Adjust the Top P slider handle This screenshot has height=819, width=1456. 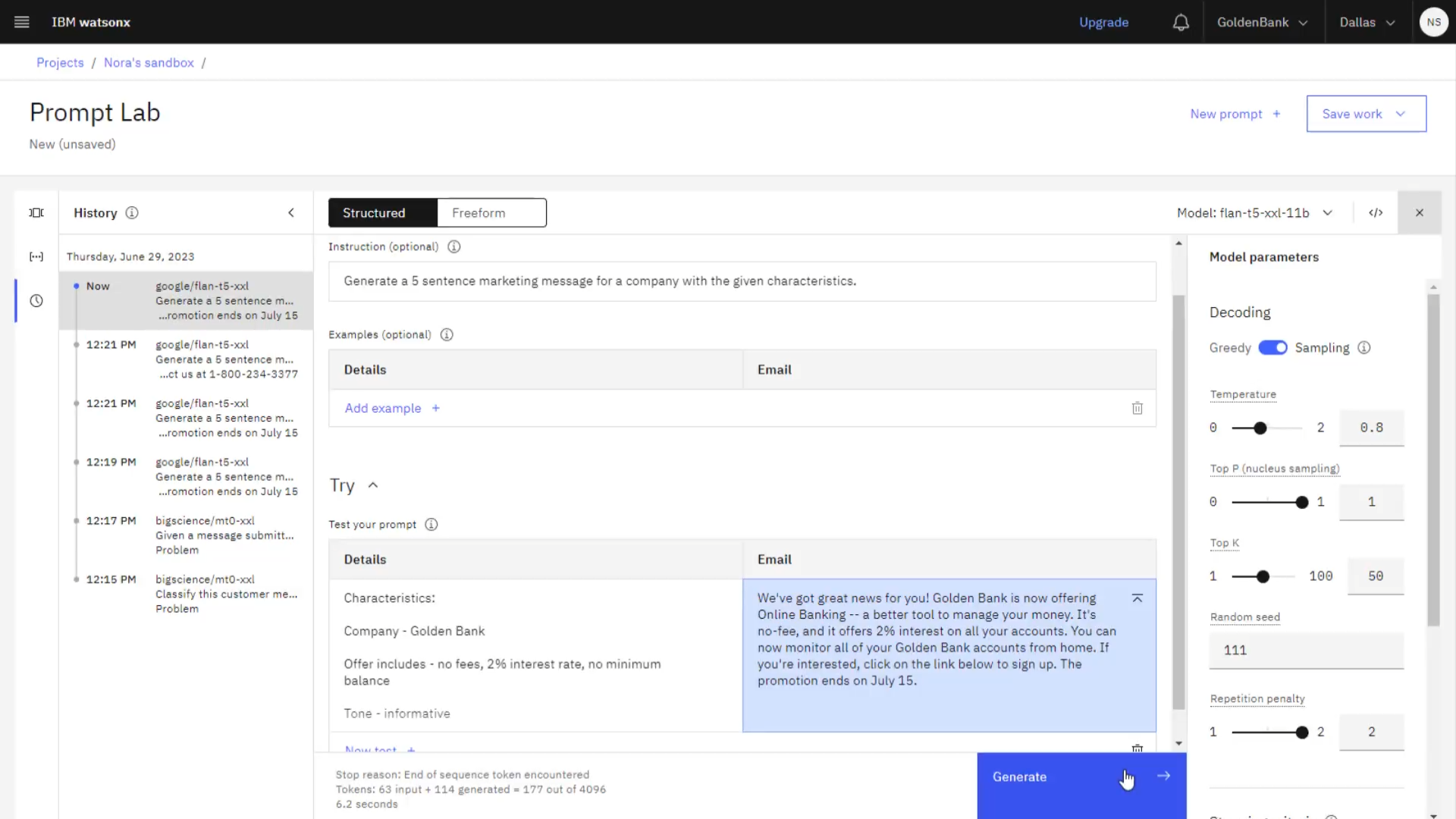(1302, 503)
